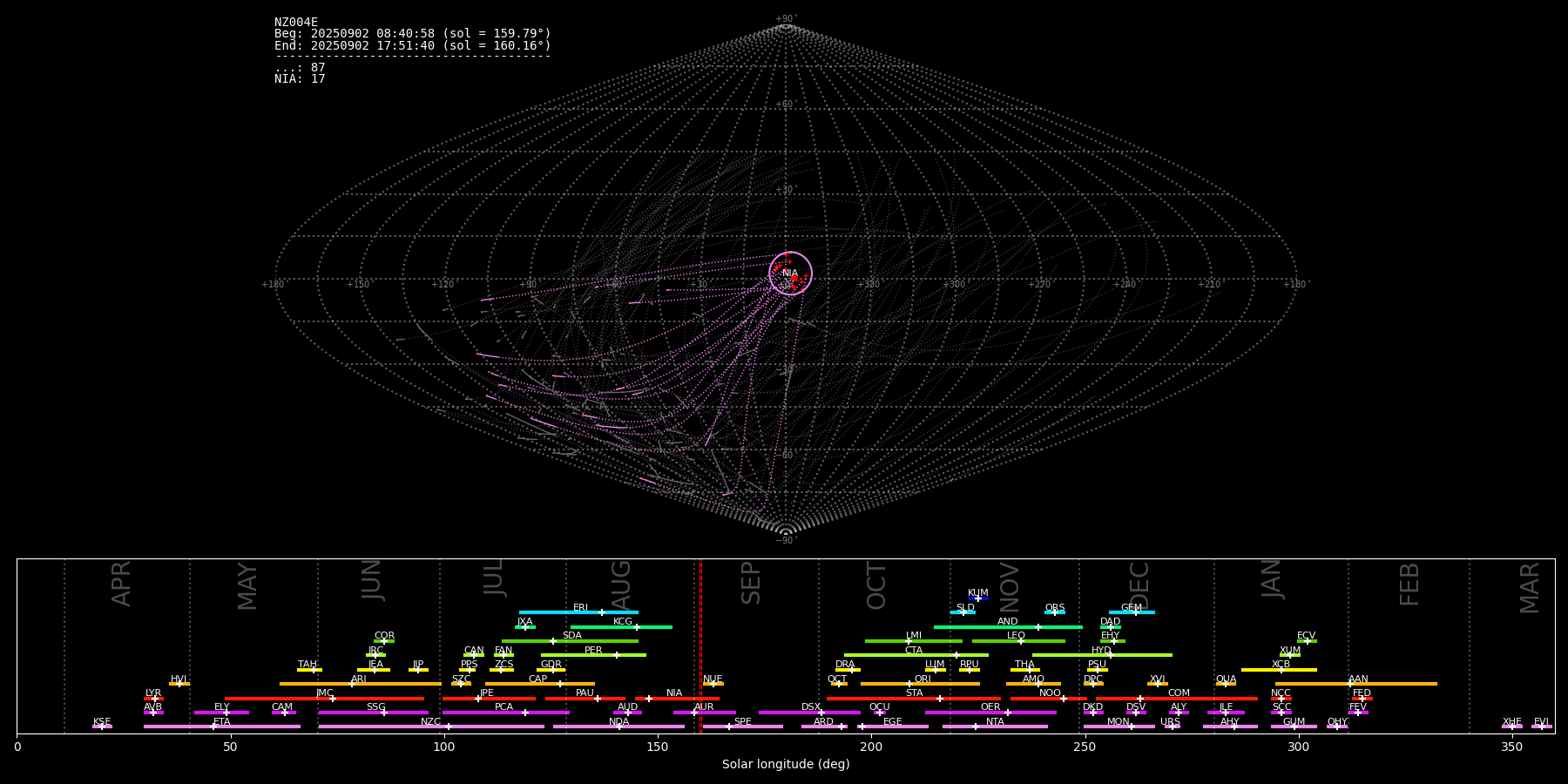Click the 250 tick on the solar longitude axis
Image resolution: width=1568 pixels, height=784 pixels.
(1085, 747)
